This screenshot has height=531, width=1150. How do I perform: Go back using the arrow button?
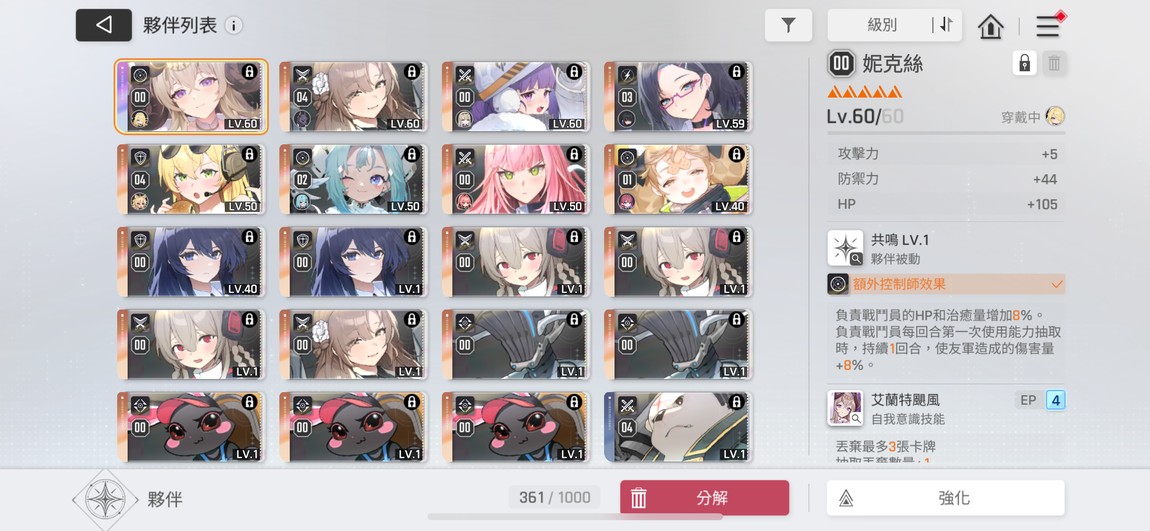[104, 25]
